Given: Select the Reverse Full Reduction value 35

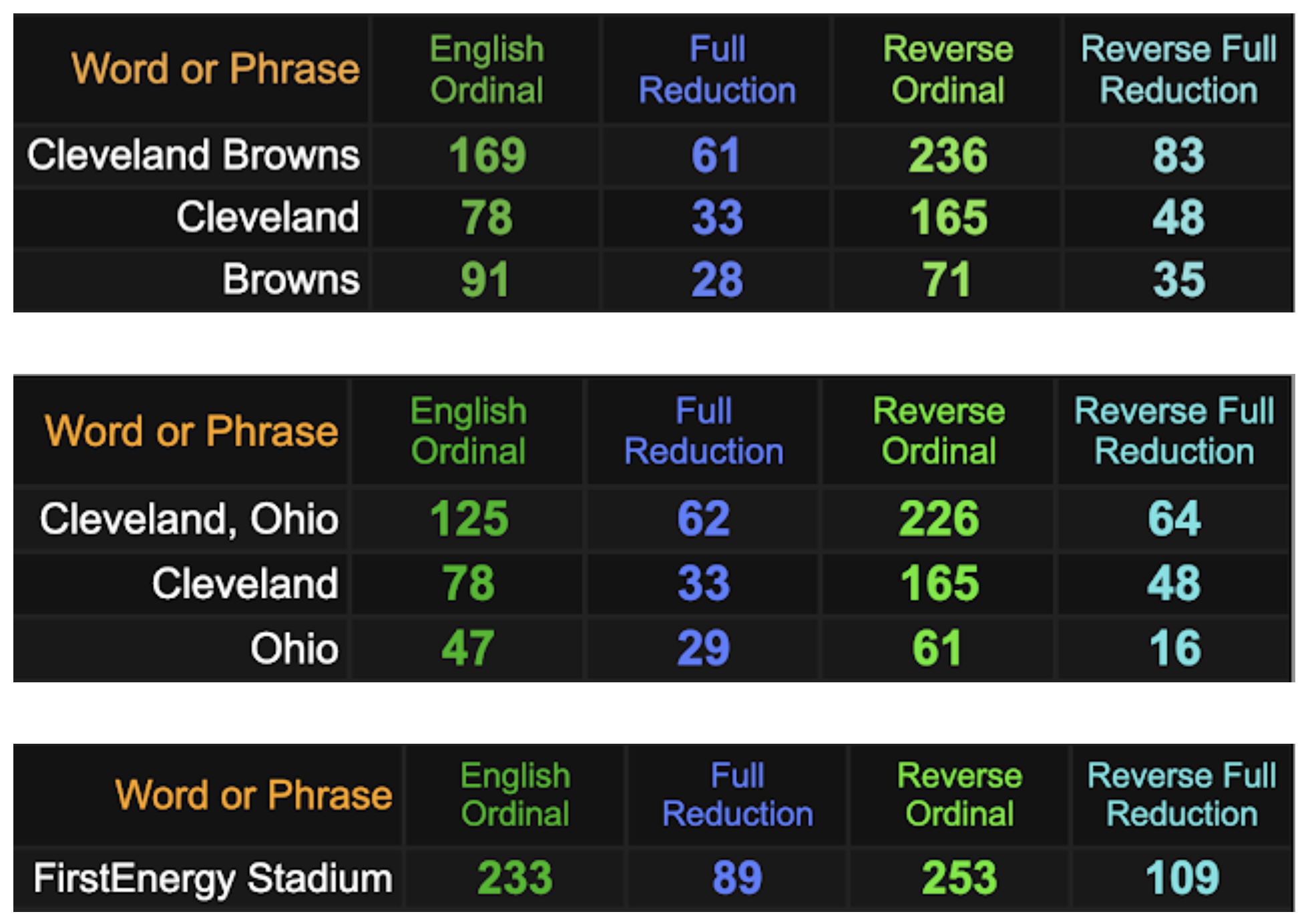Looking at the screenshot, I should click(x=1178, y=279).
